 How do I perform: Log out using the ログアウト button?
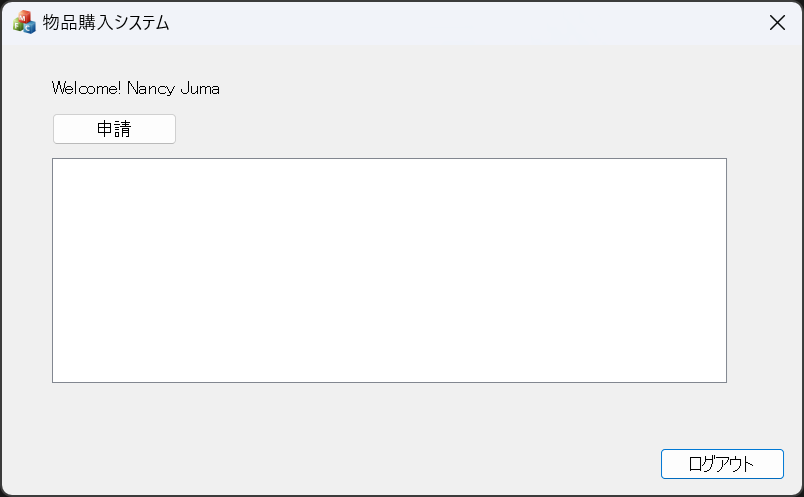pyautogui.click(x=722, y=464)
